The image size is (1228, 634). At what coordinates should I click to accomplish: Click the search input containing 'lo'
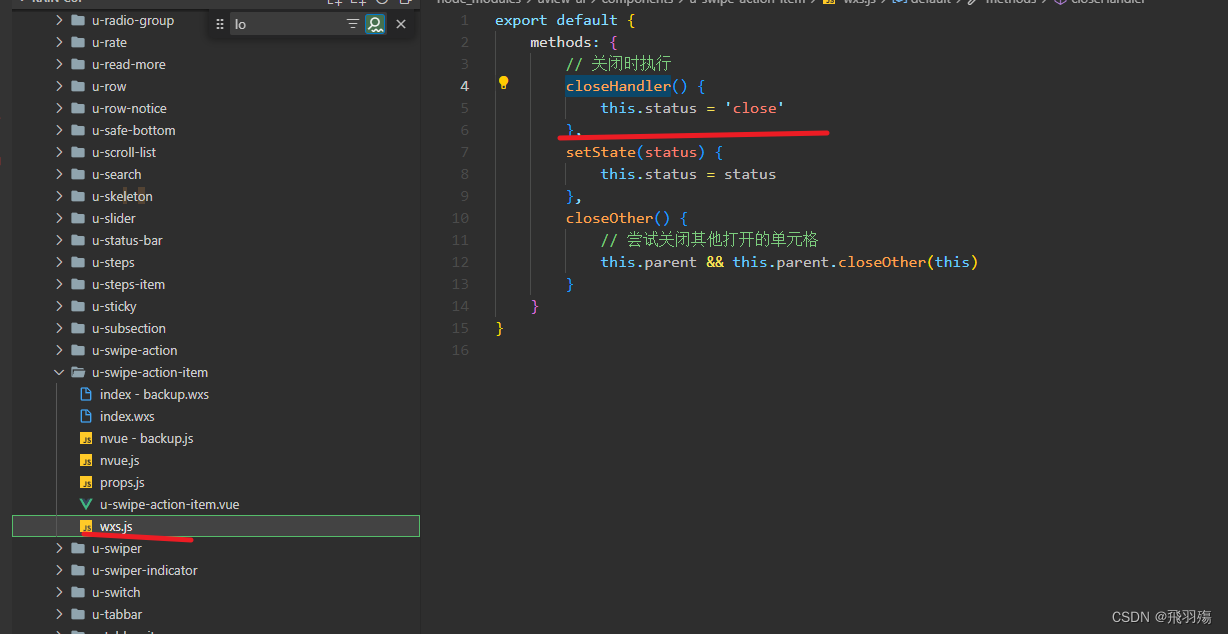pos(290,23)
